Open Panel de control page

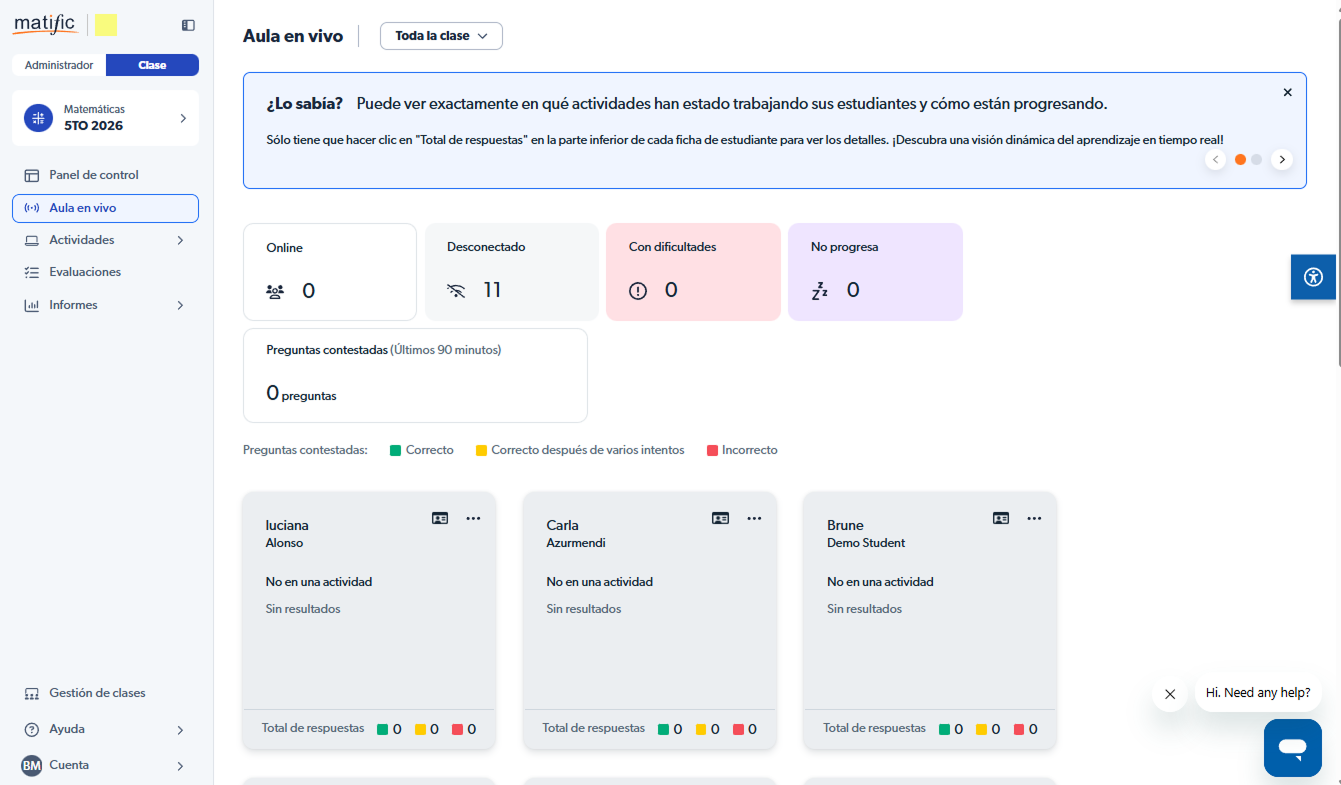click(94, 175)
